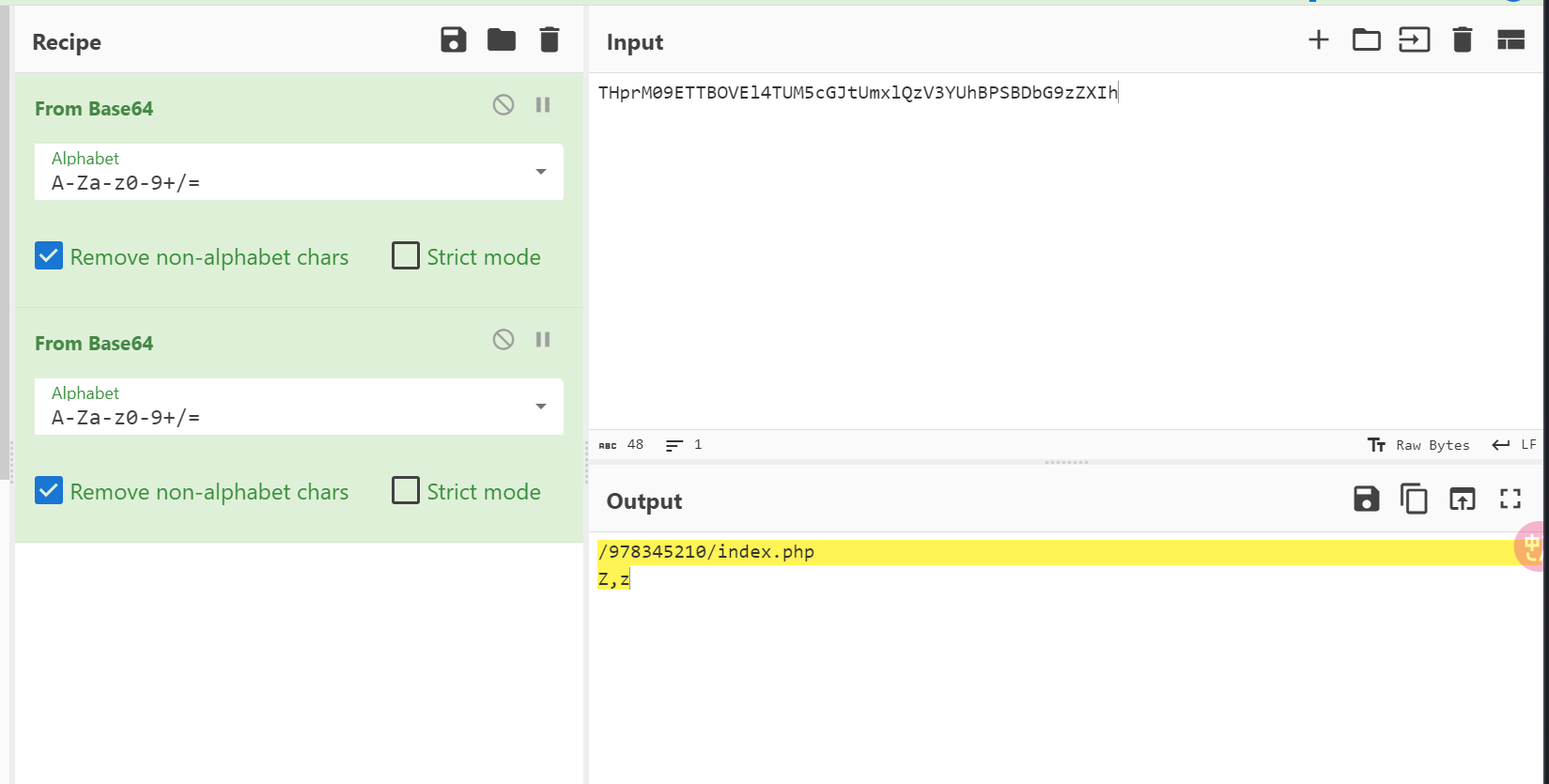Open file as input

tap(1414, 40)
